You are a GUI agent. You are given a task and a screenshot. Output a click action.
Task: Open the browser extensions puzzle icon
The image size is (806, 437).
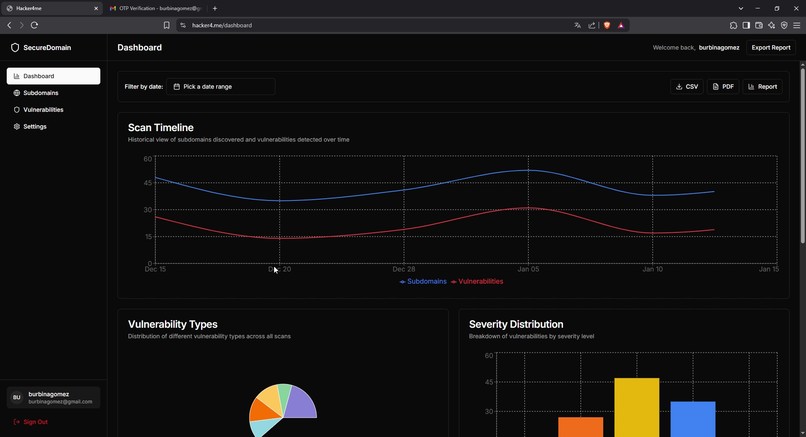point(733,25)
